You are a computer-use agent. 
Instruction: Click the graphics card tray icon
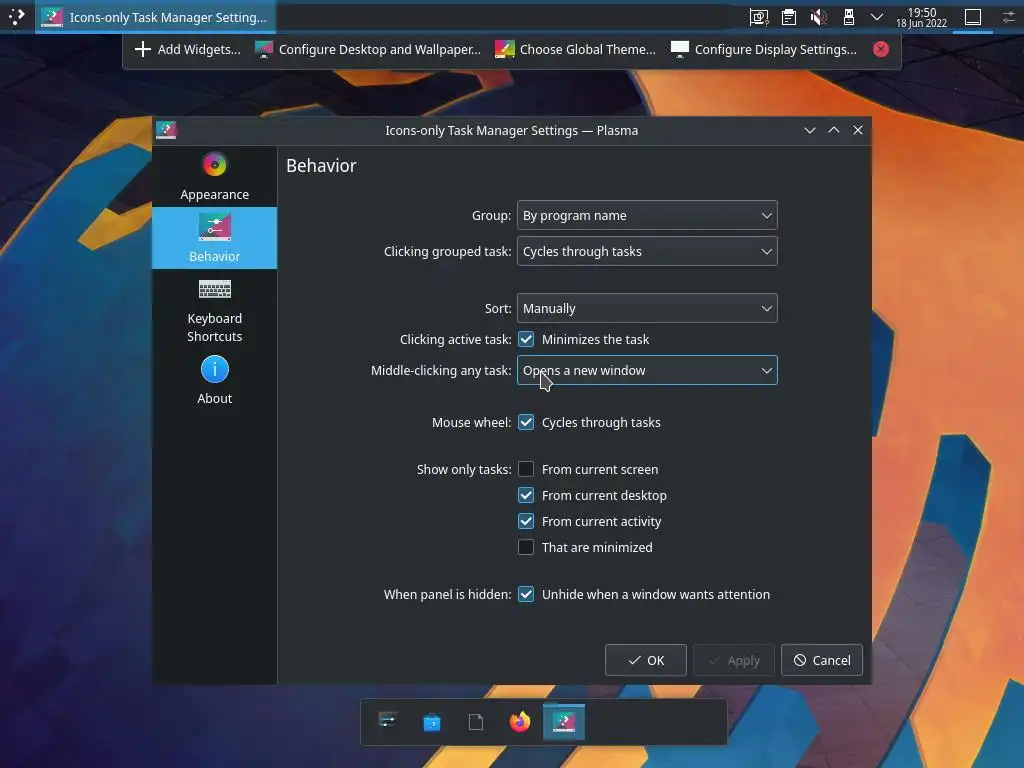[x=758, y=17]
